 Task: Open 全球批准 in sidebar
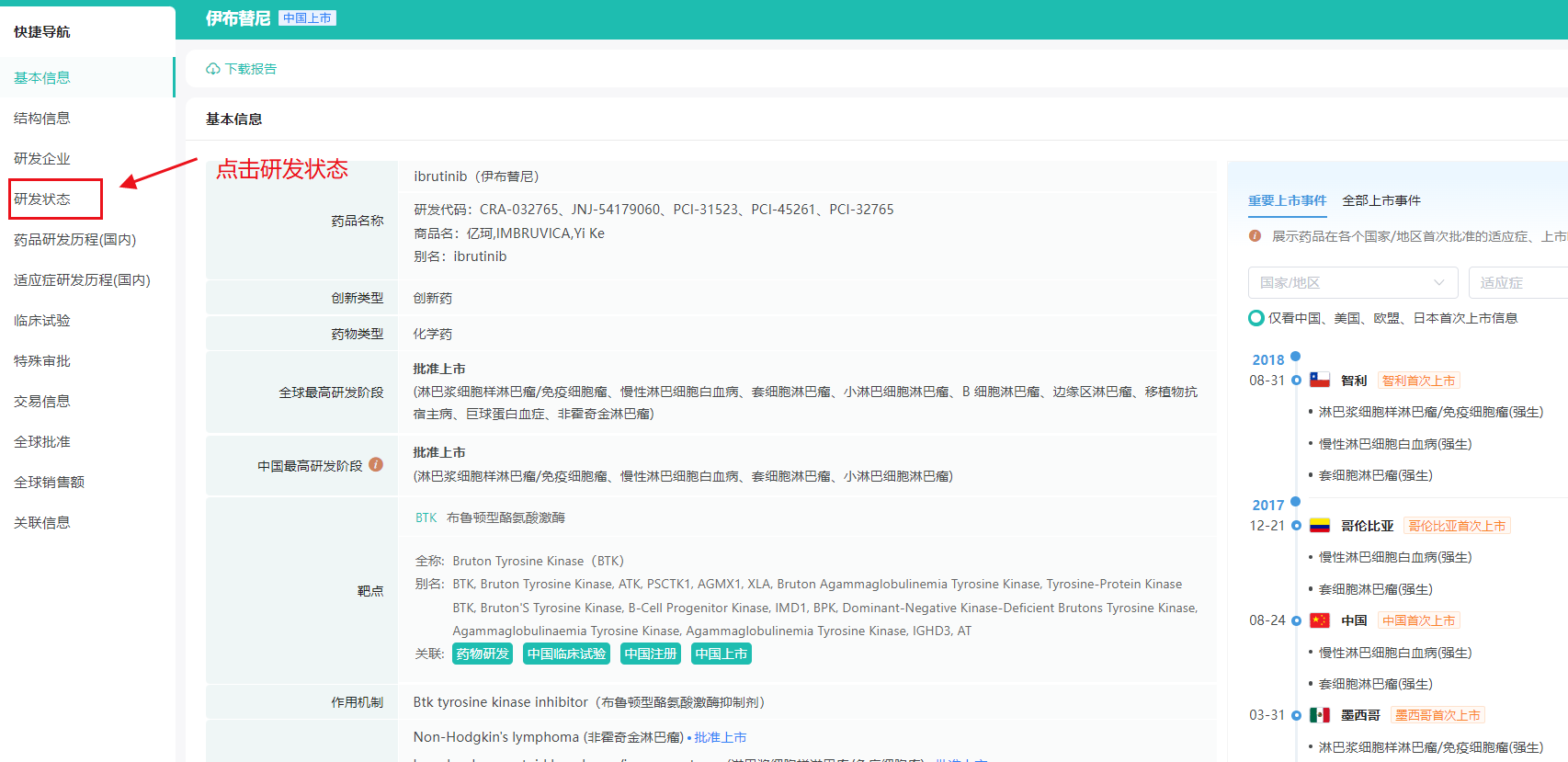[42, 441]
